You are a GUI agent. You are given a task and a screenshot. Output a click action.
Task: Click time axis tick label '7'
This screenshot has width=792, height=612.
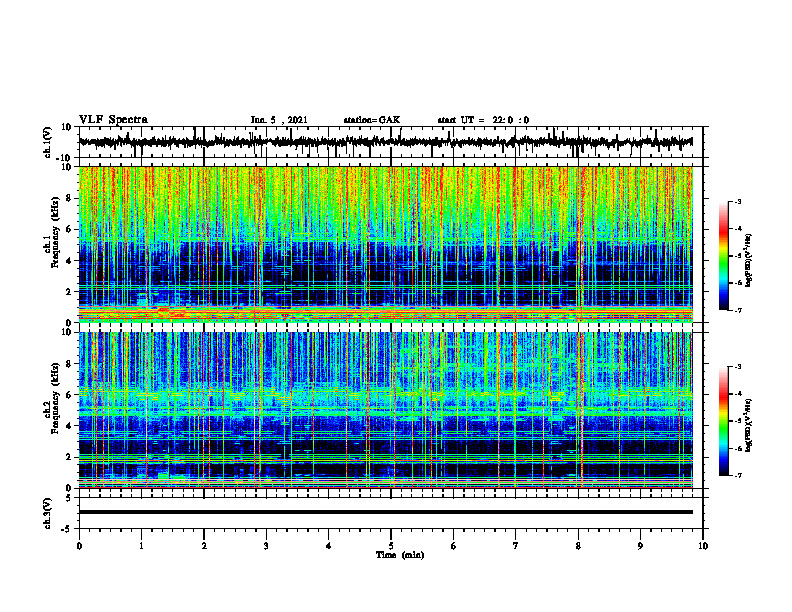pos(516,546)
